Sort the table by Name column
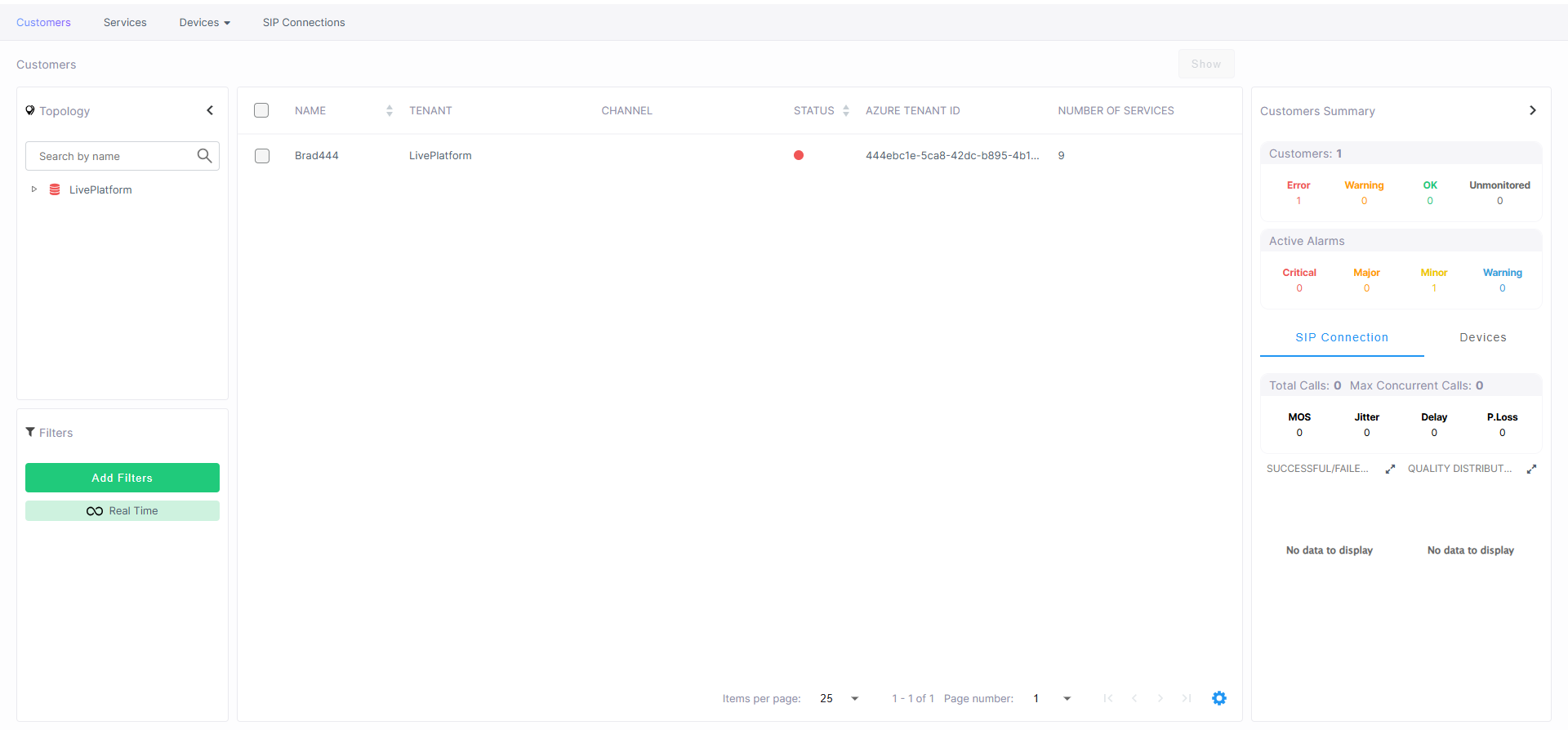 389,111
